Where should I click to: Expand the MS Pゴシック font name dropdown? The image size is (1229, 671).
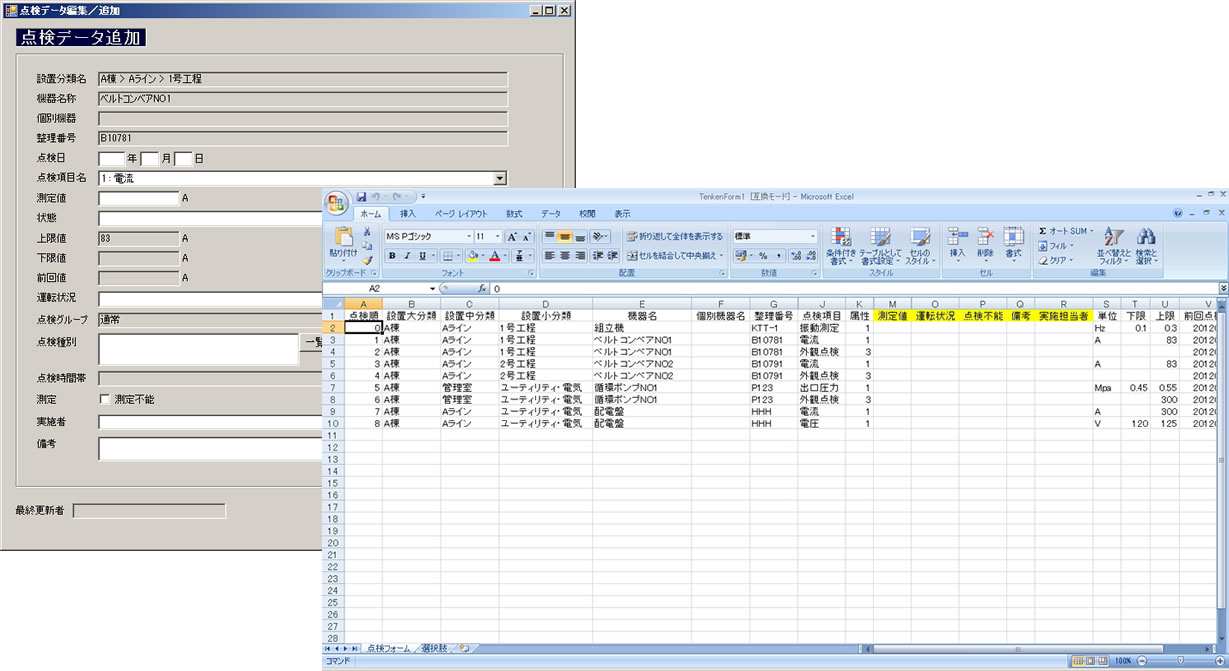coord(468,237)
